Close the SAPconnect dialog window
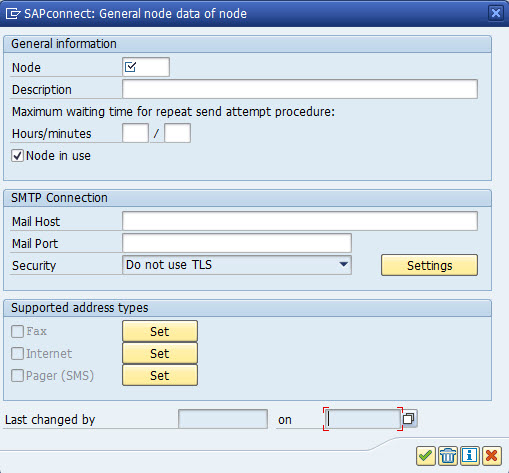Image resolution: width=509 pixels, height=473 pixels. 496,13
